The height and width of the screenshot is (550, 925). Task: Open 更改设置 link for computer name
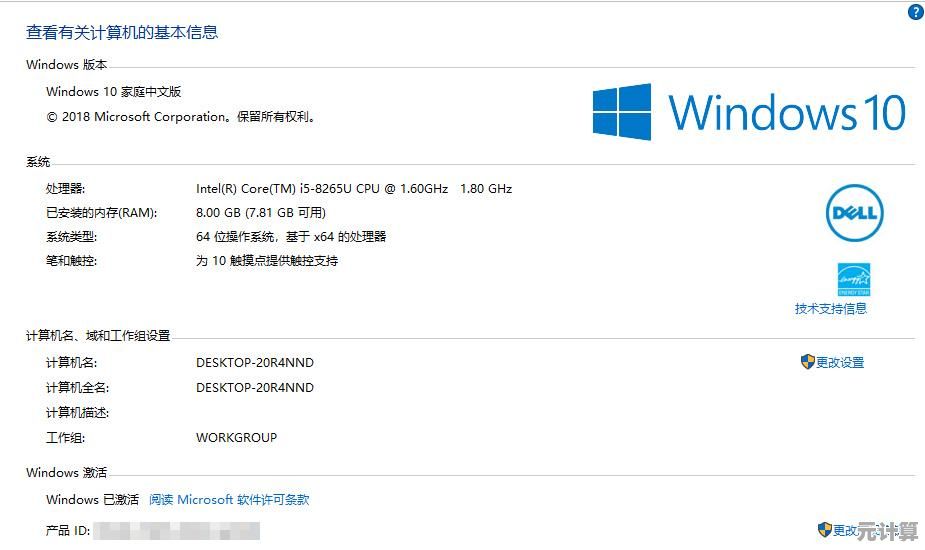(x=839, y=362)
